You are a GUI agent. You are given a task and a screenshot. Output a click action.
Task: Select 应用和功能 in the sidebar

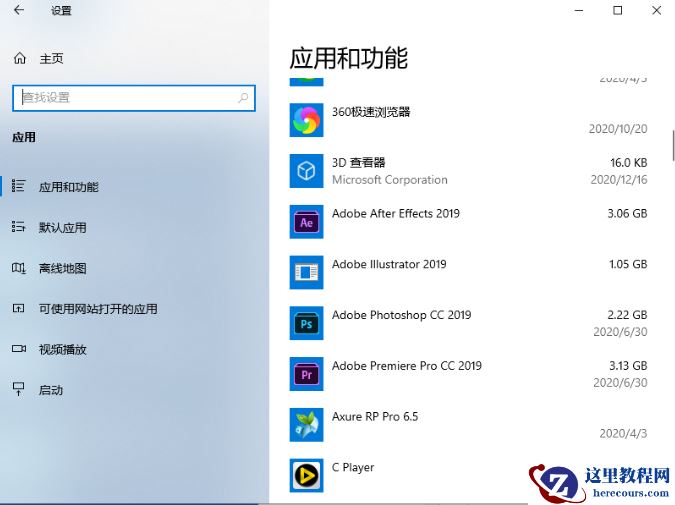(x=68, y=187)
